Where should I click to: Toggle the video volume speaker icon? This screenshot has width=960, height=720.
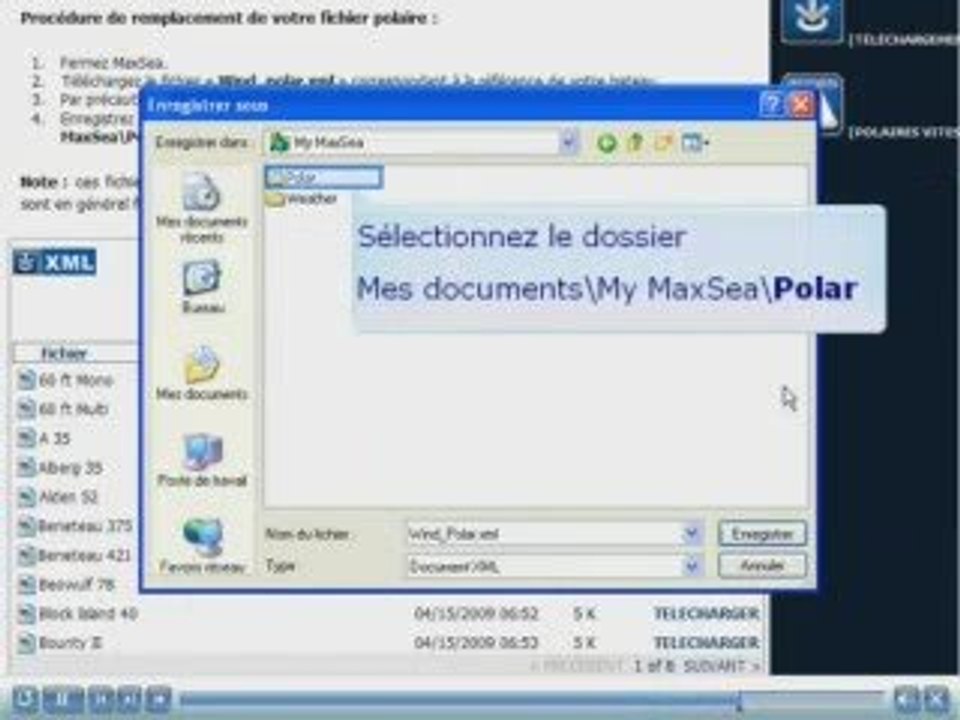[907, 699]
